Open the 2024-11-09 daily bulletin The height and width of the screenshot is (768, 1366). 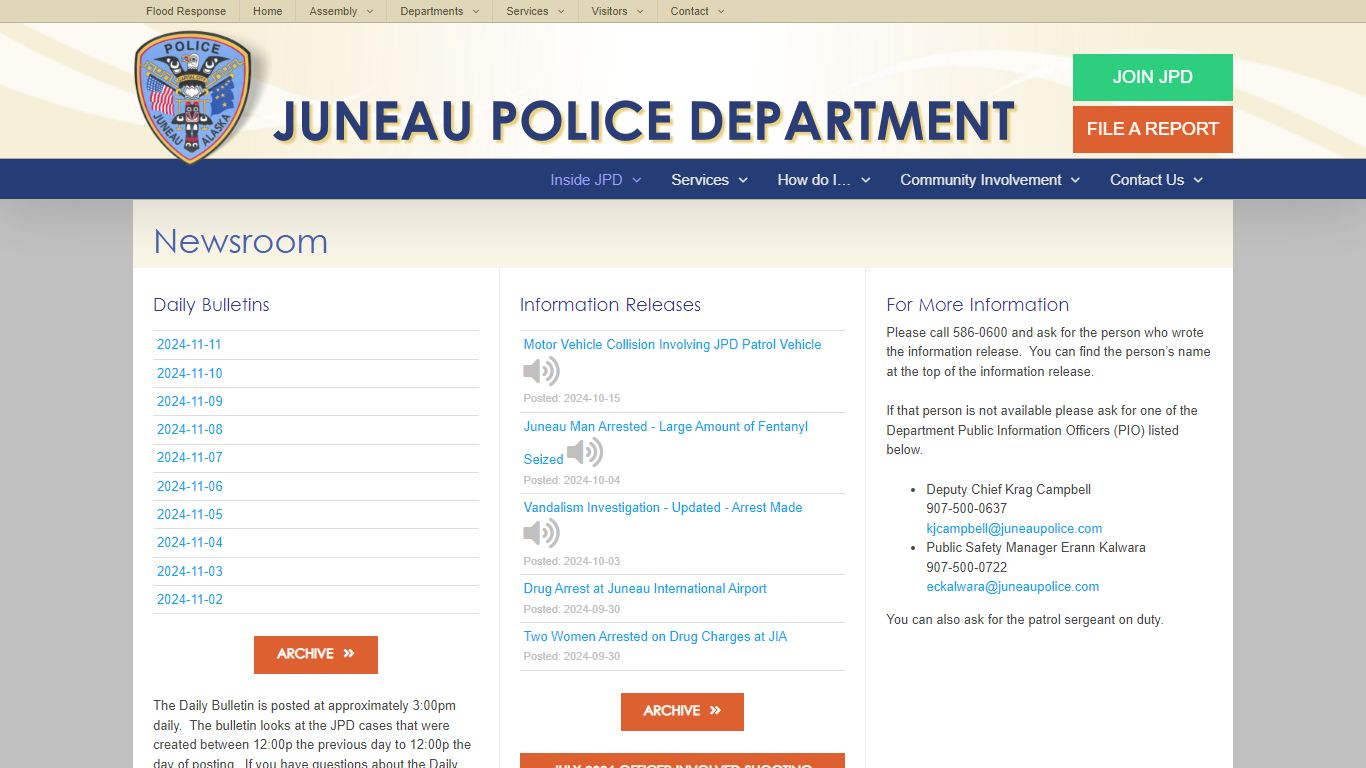pos(189,401)
